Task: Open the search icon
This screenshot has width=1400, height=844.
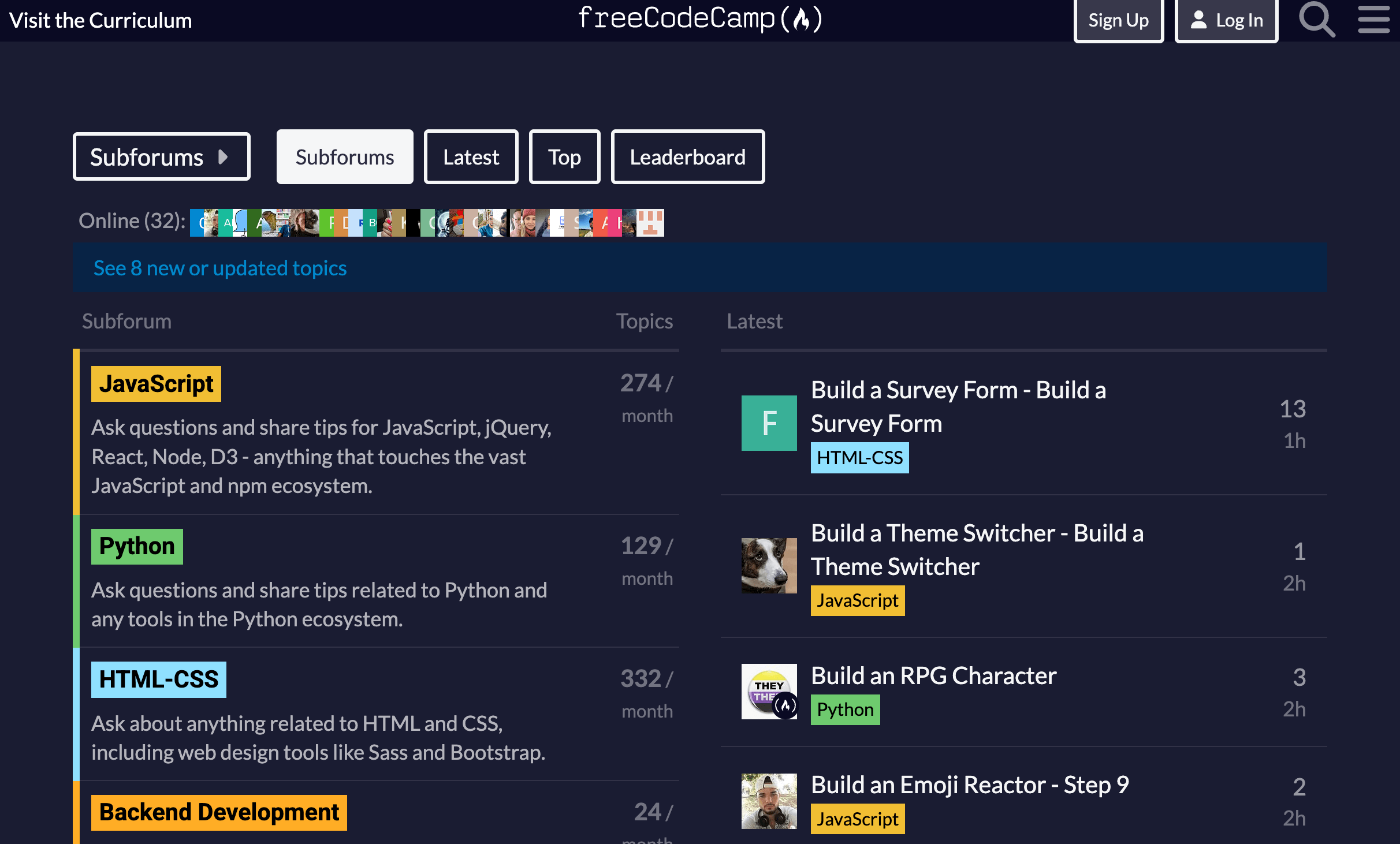Action: point(1317,20)
